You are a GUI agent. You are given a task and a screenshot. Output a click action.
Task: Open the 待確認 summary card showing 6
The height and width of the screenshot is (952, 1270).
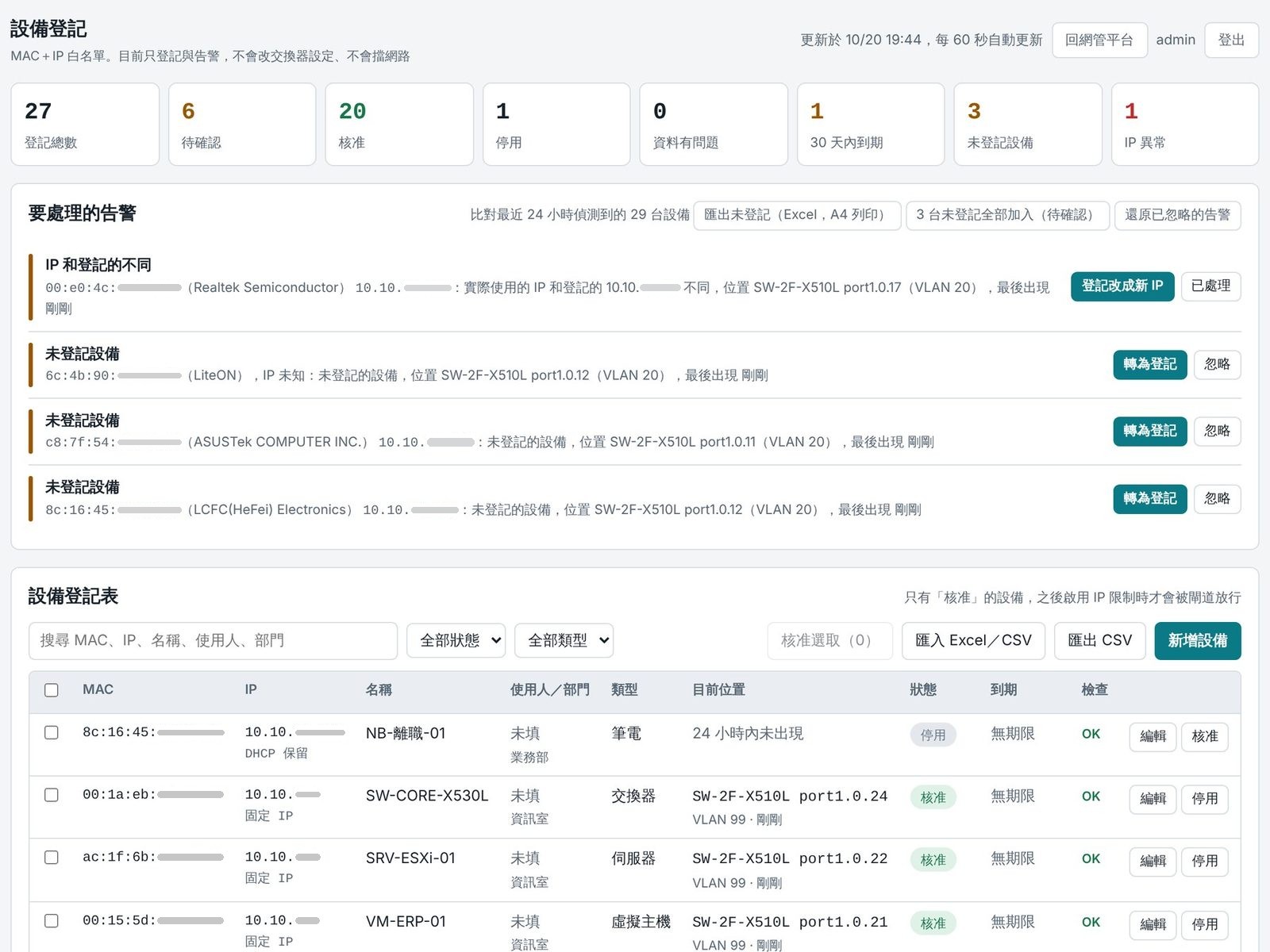point(242,125)
